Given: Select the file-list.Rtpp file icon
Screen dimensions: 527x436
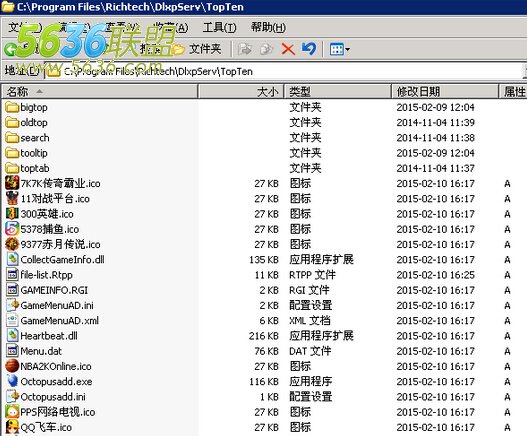Looking at the screenshot, I should [x=12, y=275].
